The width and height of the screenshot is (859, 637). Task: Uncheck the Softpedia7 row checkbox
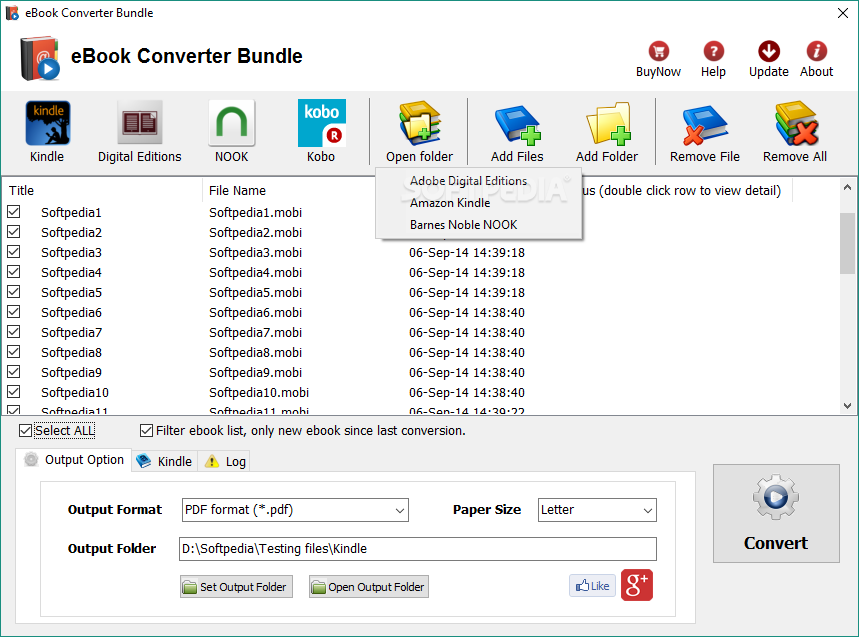pyautogui.click(x=14, y=331)
